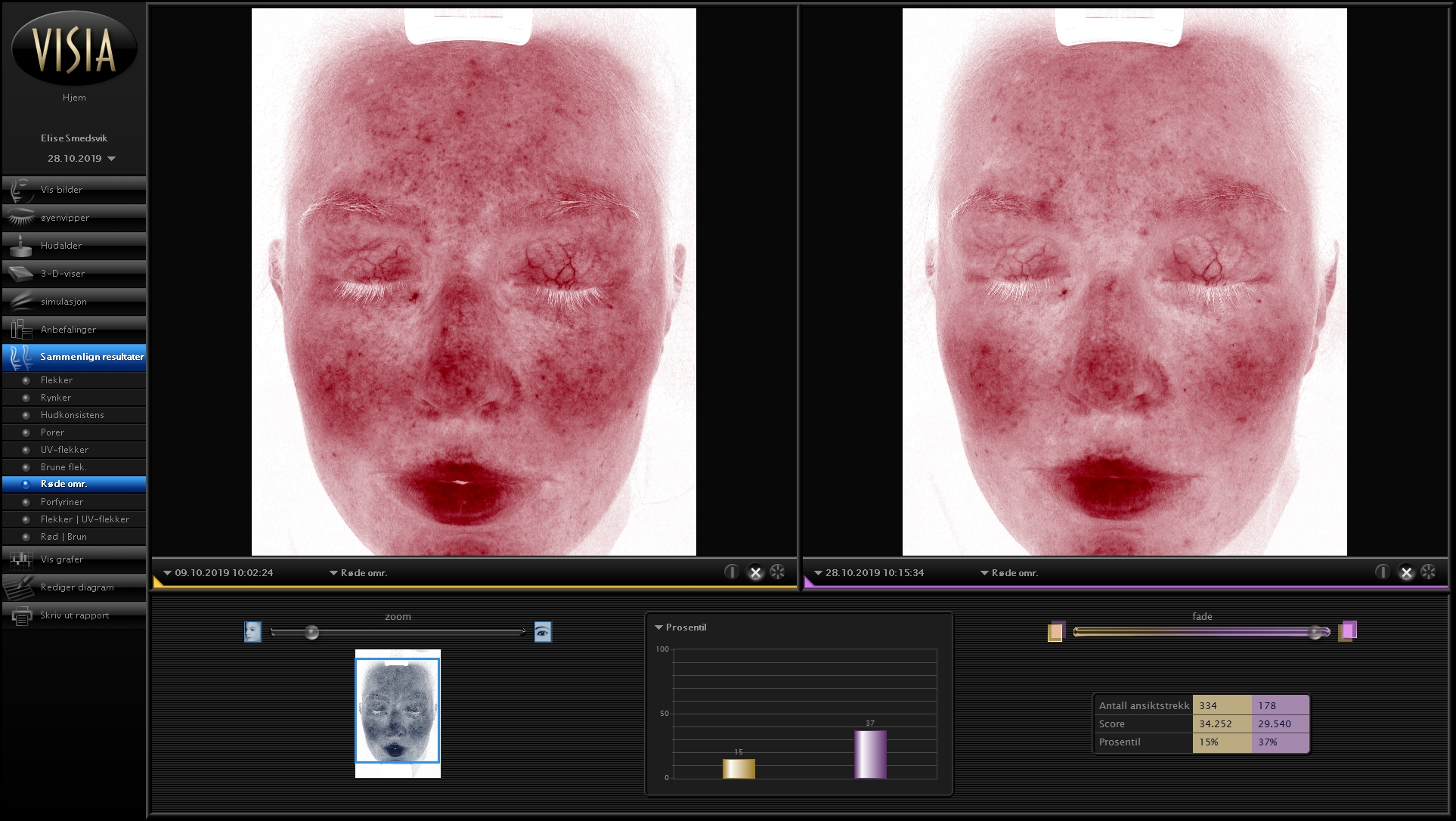Click the simulasjon brush icon
This screenshot has width=1456, height=821.
pyautogui.click(x=20, y=302)
